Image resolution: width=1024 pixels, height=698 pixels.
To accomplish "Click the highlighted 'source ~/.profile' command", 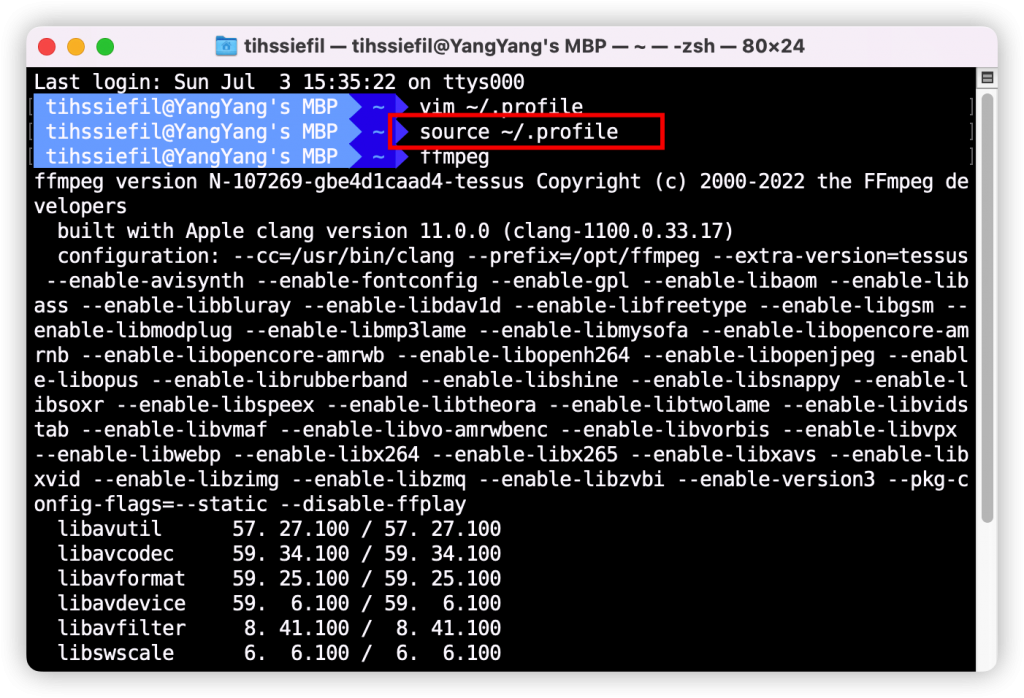I will [518, 132].
